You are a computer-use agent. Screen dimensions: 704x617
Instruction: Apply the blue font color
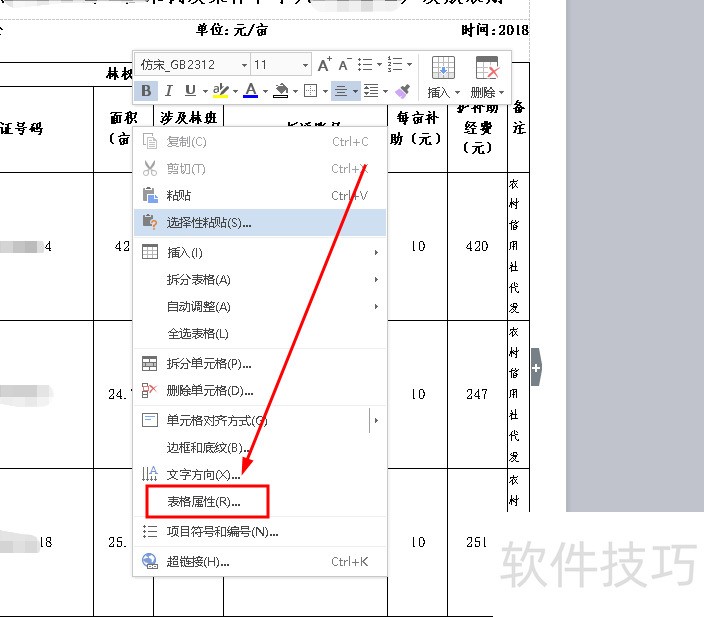pyautogui.click(x=251, y=91)
